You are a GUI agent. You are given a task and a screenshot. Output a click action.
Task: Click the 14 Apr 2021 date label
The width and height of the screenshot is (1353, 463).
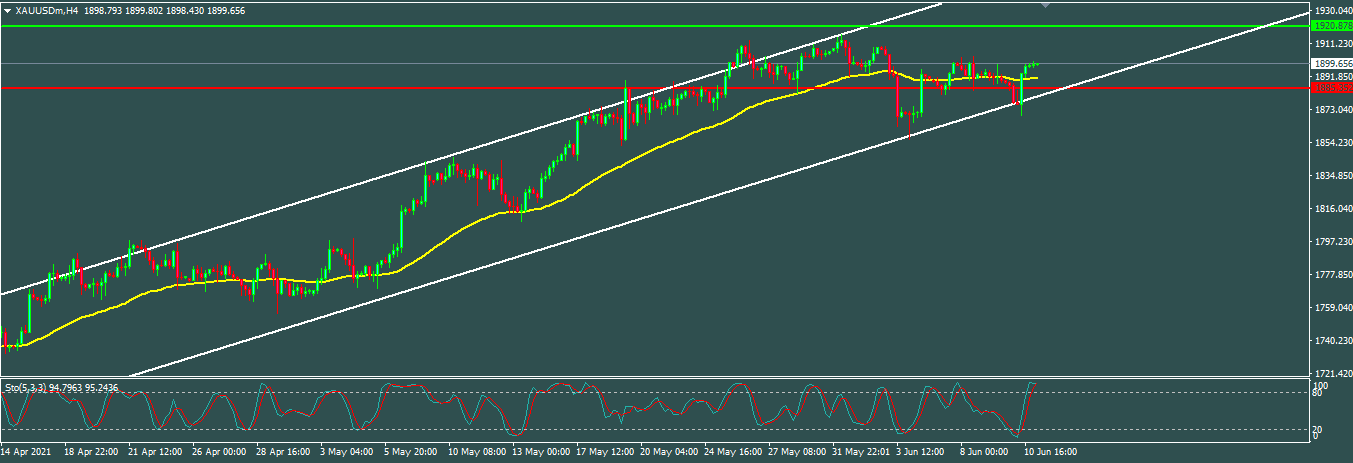tap(28, 452)
